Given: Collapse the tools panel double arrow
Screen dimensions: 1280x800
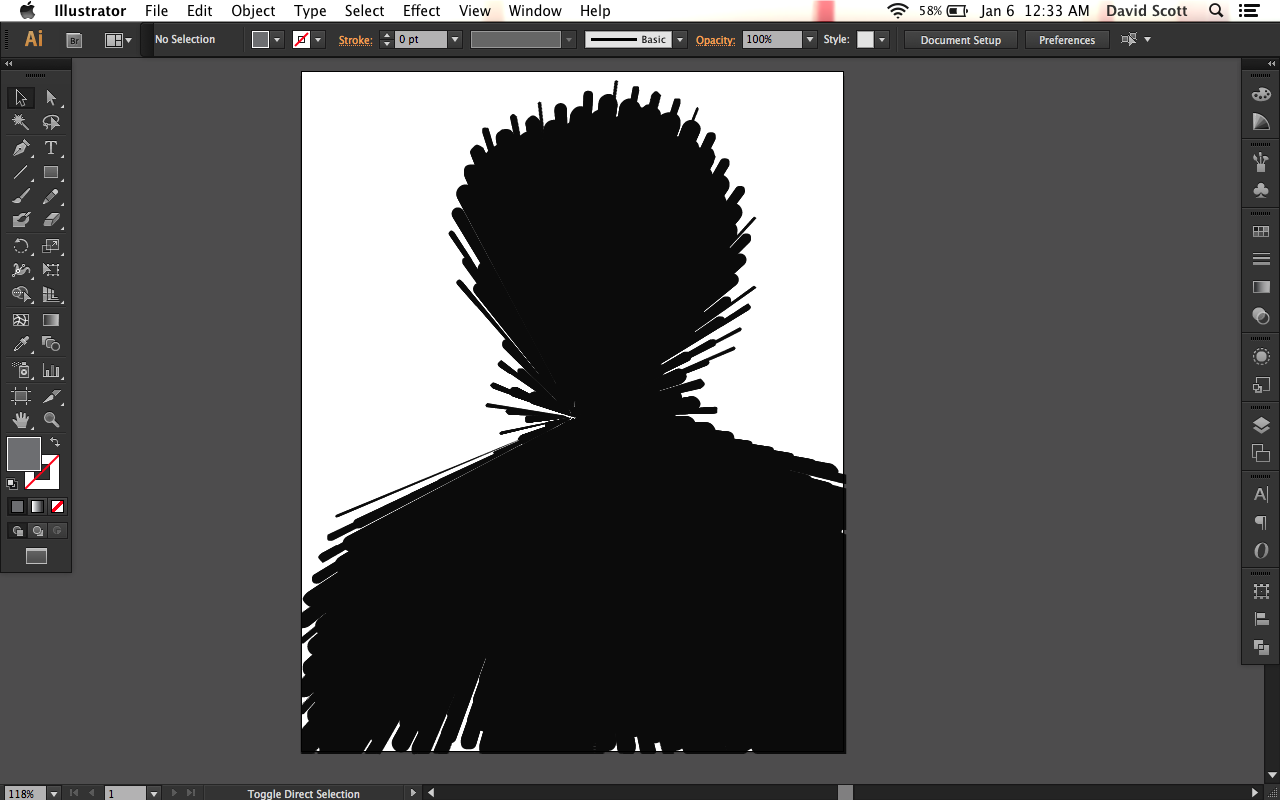Looking at the screenshot, I should (9, 63).
